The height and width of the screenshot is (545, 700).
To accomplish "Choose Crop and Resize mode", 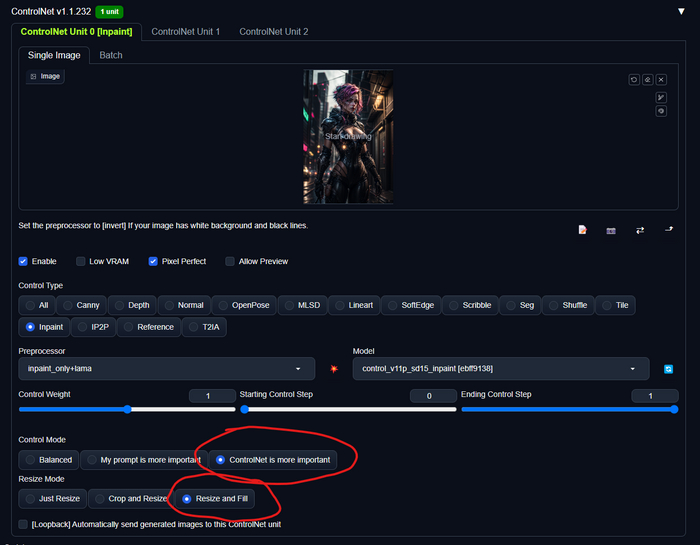I will [x=131, y=499].
